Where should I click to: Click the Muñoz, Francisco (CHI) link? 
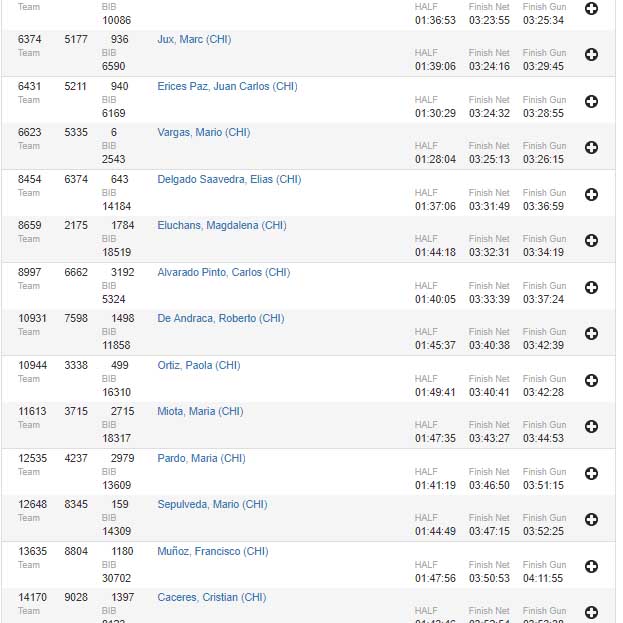(x=212, y=551)
